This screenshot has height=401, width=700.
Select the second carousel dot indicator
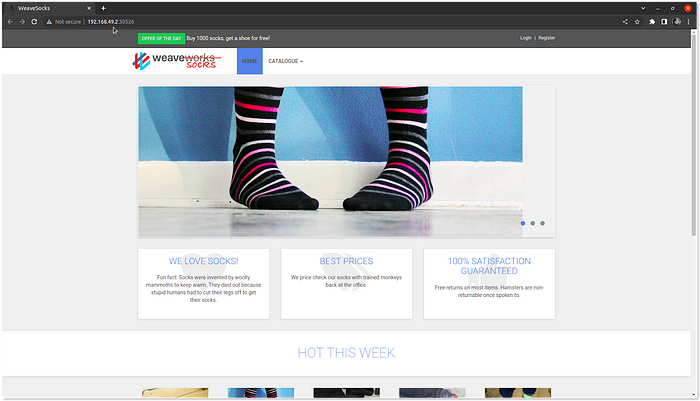coord(532,223)
